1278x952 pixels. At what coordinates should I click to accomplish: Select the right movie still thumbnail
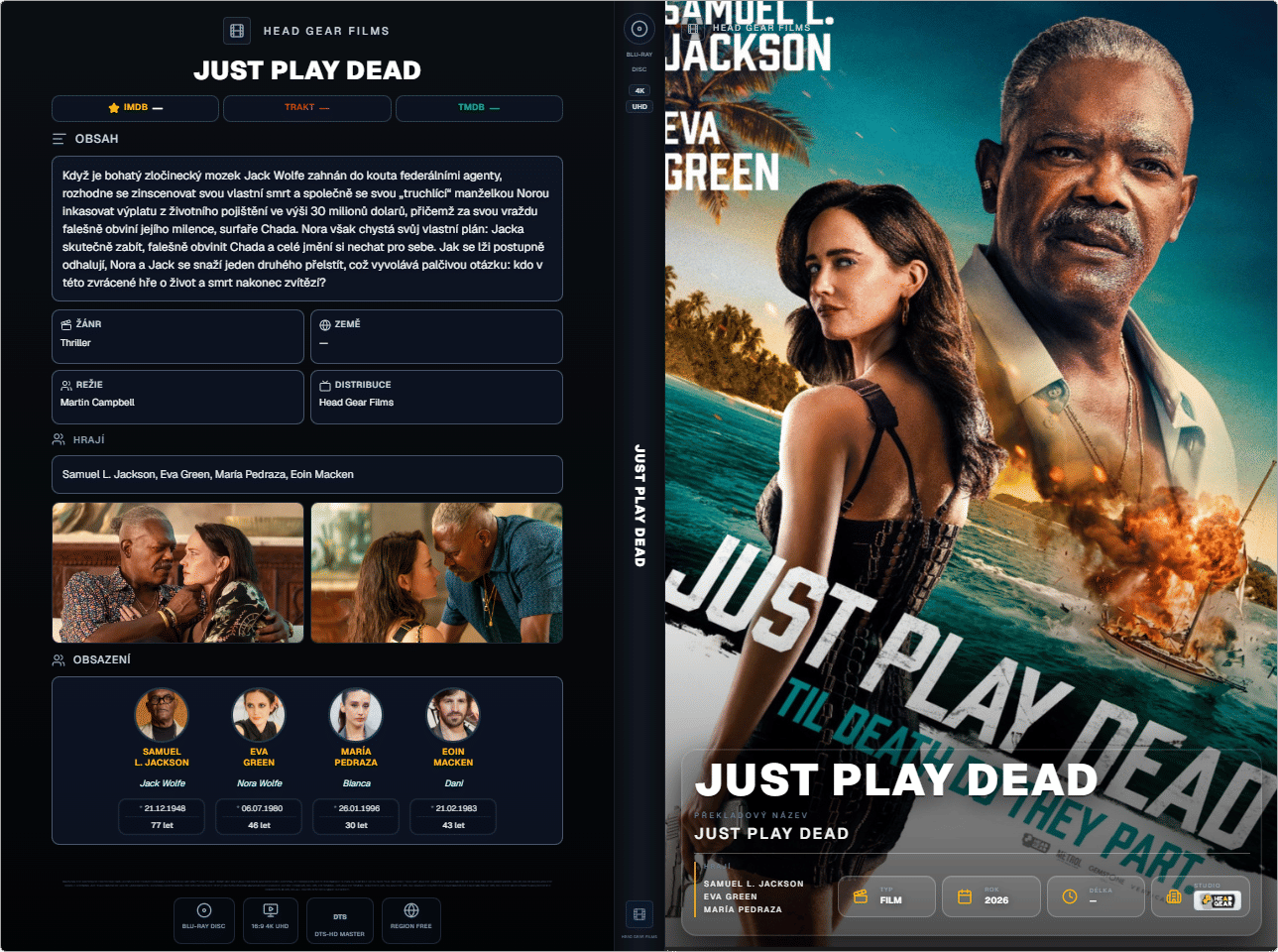pos(437,572)
